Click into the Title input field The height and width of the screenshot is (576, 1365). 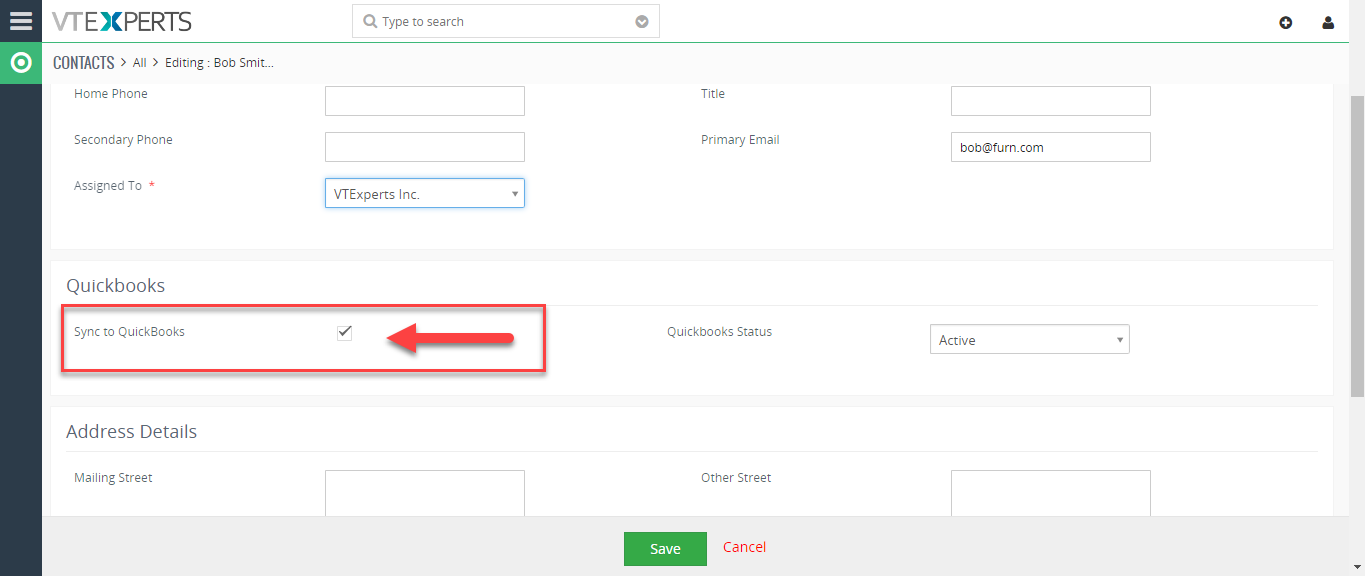click(x=1051, y=101)
